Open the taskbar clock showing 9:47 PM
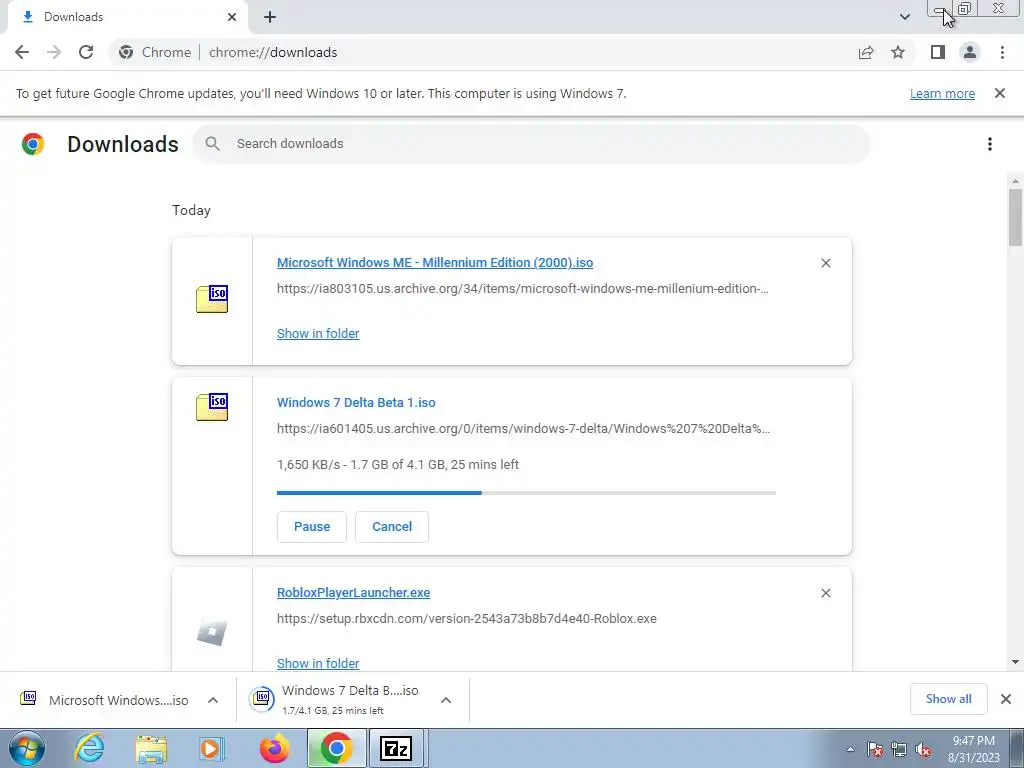Image resolution: width=1024 pixels, height=768 pixels. (974, 749)
